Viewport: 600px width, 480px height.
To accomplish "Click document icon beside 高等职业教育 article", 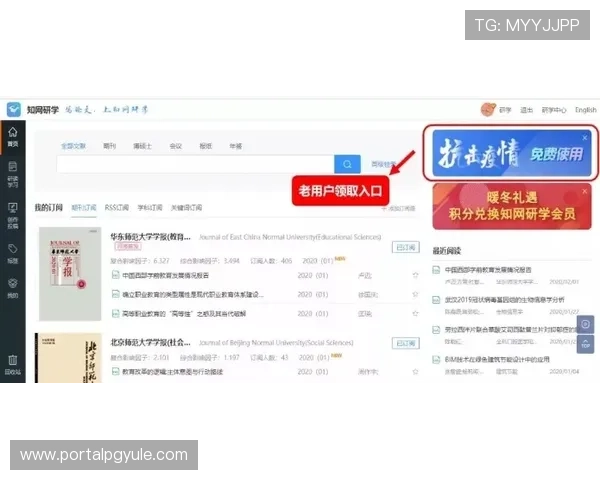I will (115, 313).
